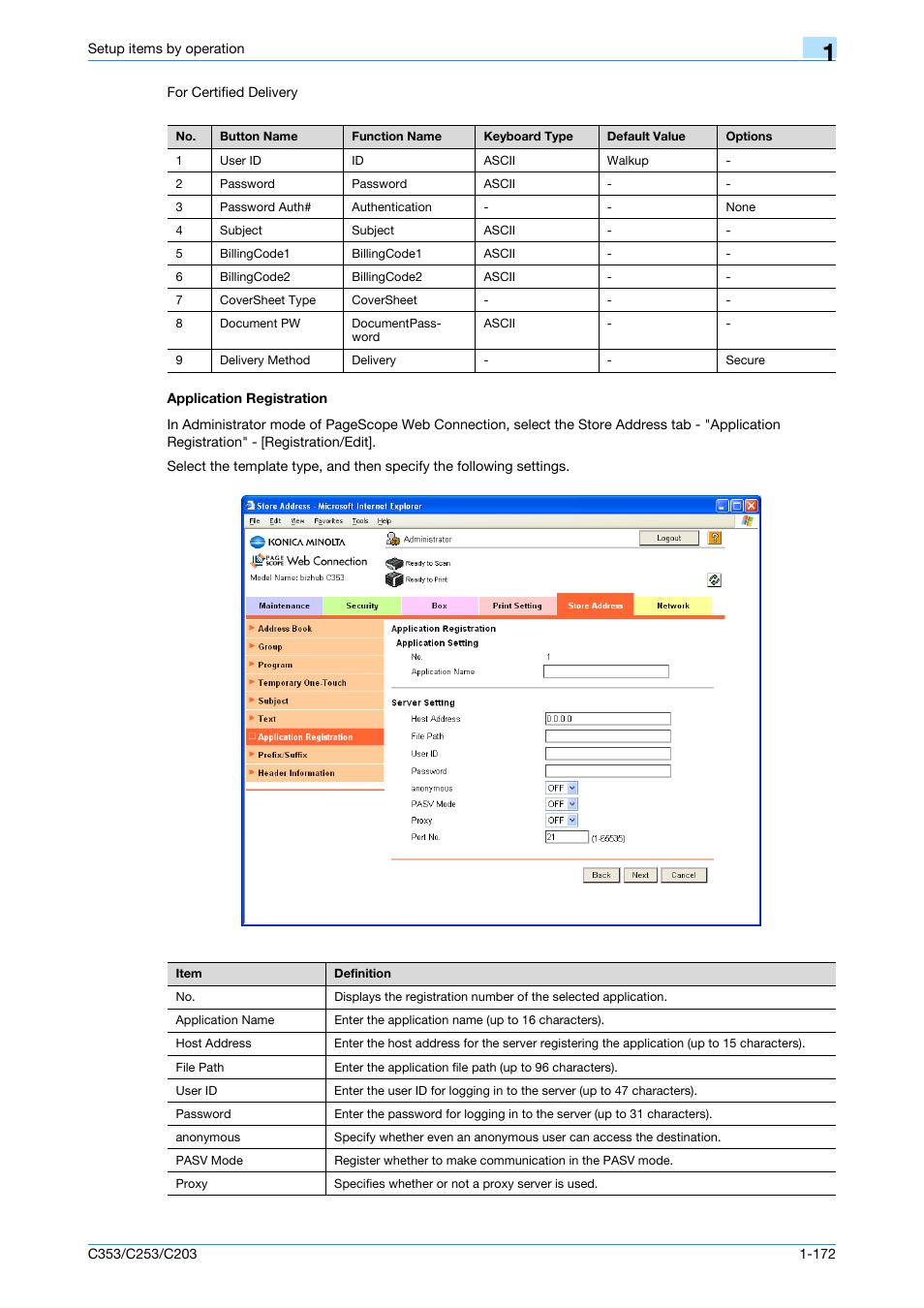This screenshot has width=924, height=1308.
Task: Open the Box tab
Action: coord(440,606)
